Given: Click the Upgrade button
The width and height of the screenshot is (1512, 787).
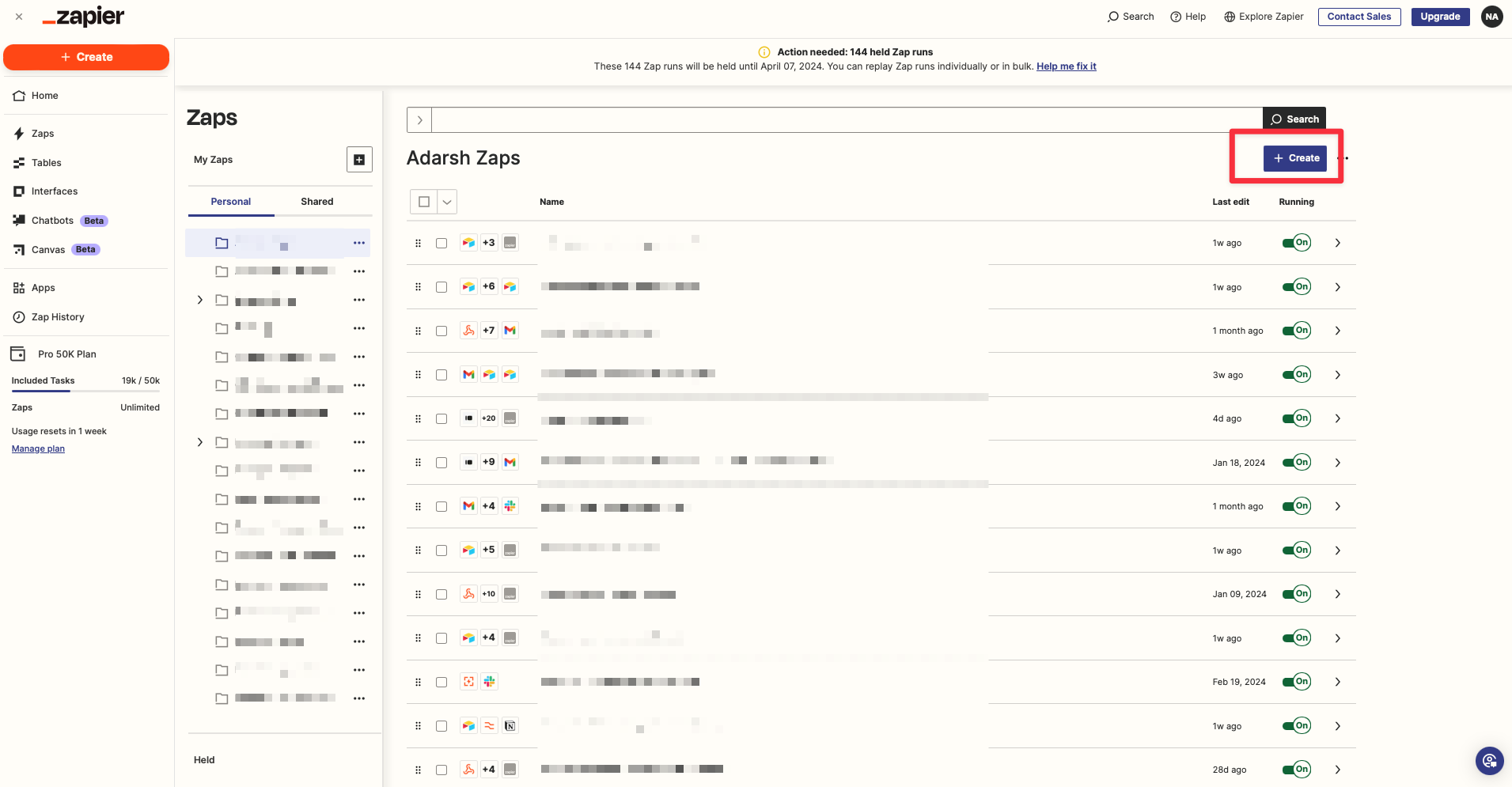Looking at the screenshot, I should point(1440,17).
